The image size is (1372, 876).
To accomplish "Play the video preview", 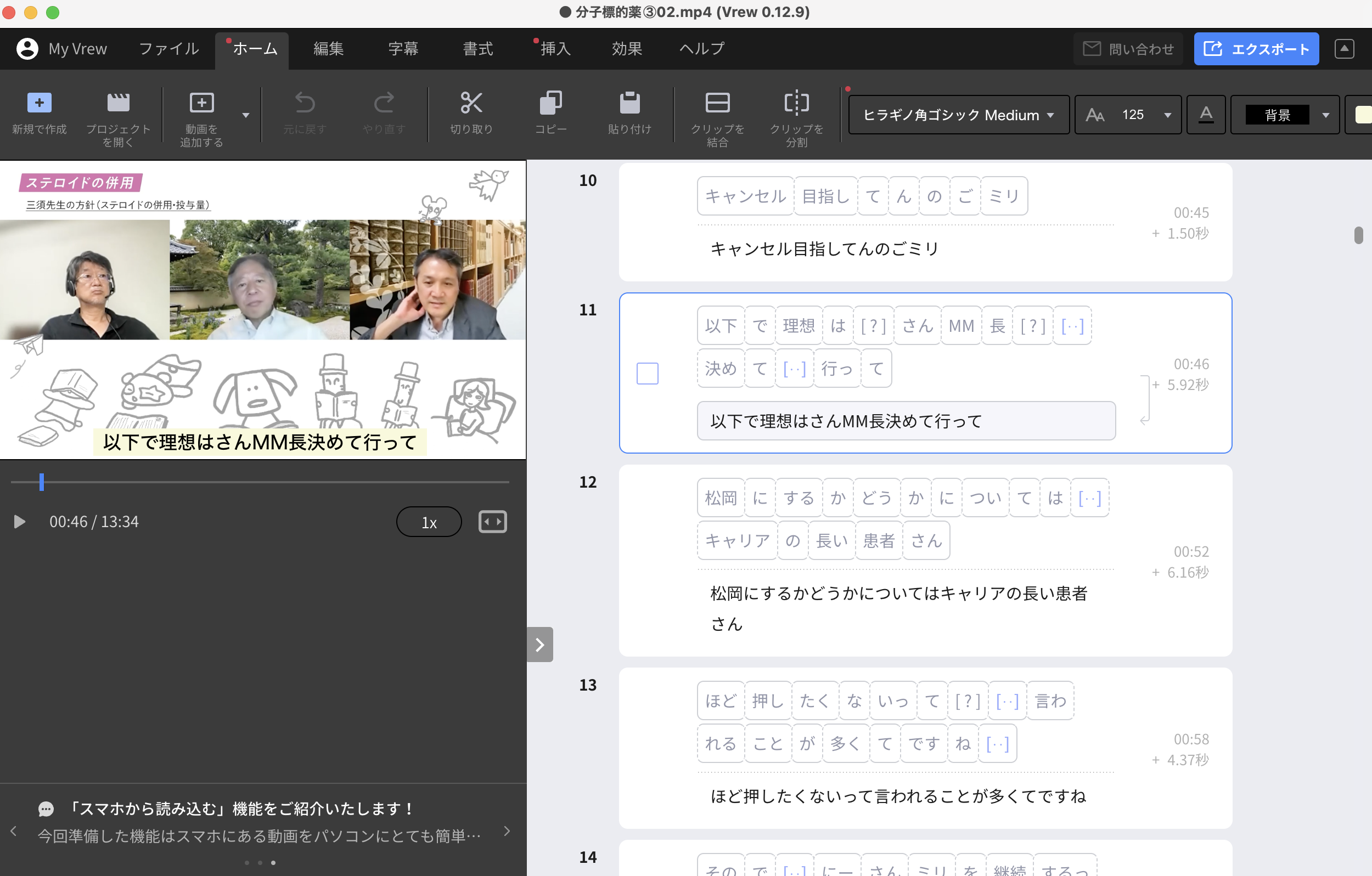I will (19, 521).
